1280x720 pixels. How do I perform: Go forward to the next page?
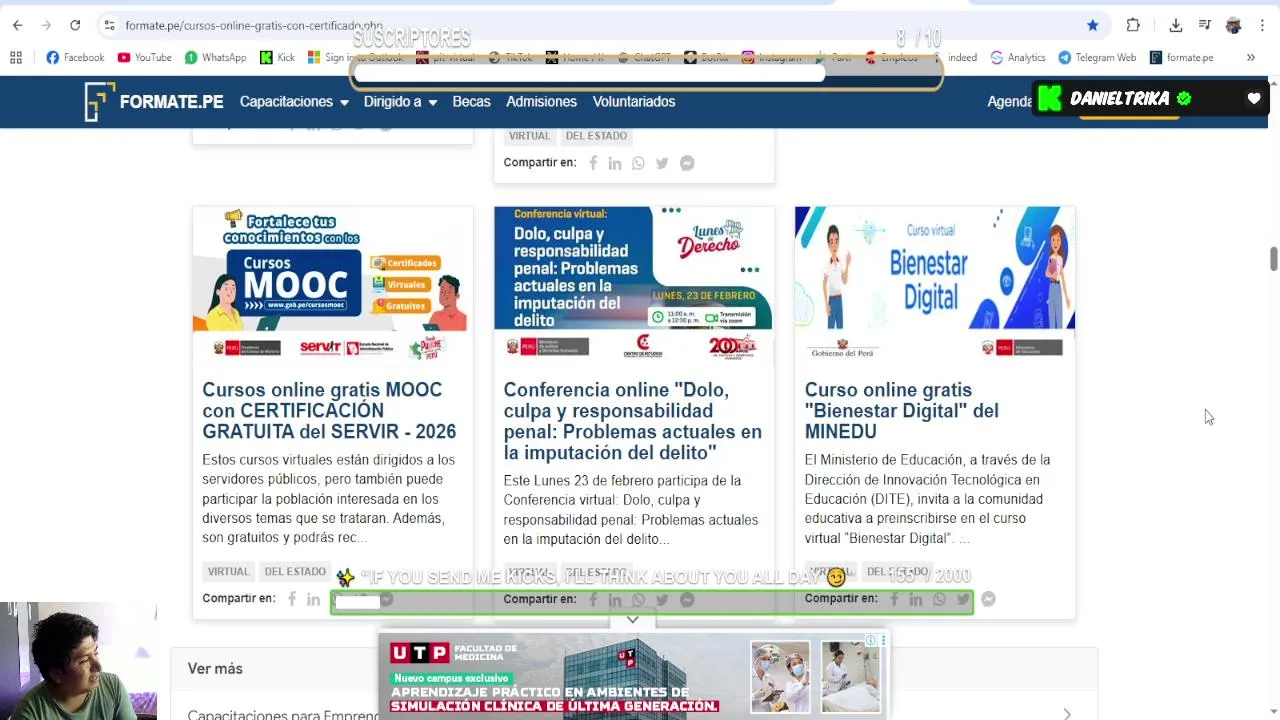pyautogui.click(x=46, y=25)
